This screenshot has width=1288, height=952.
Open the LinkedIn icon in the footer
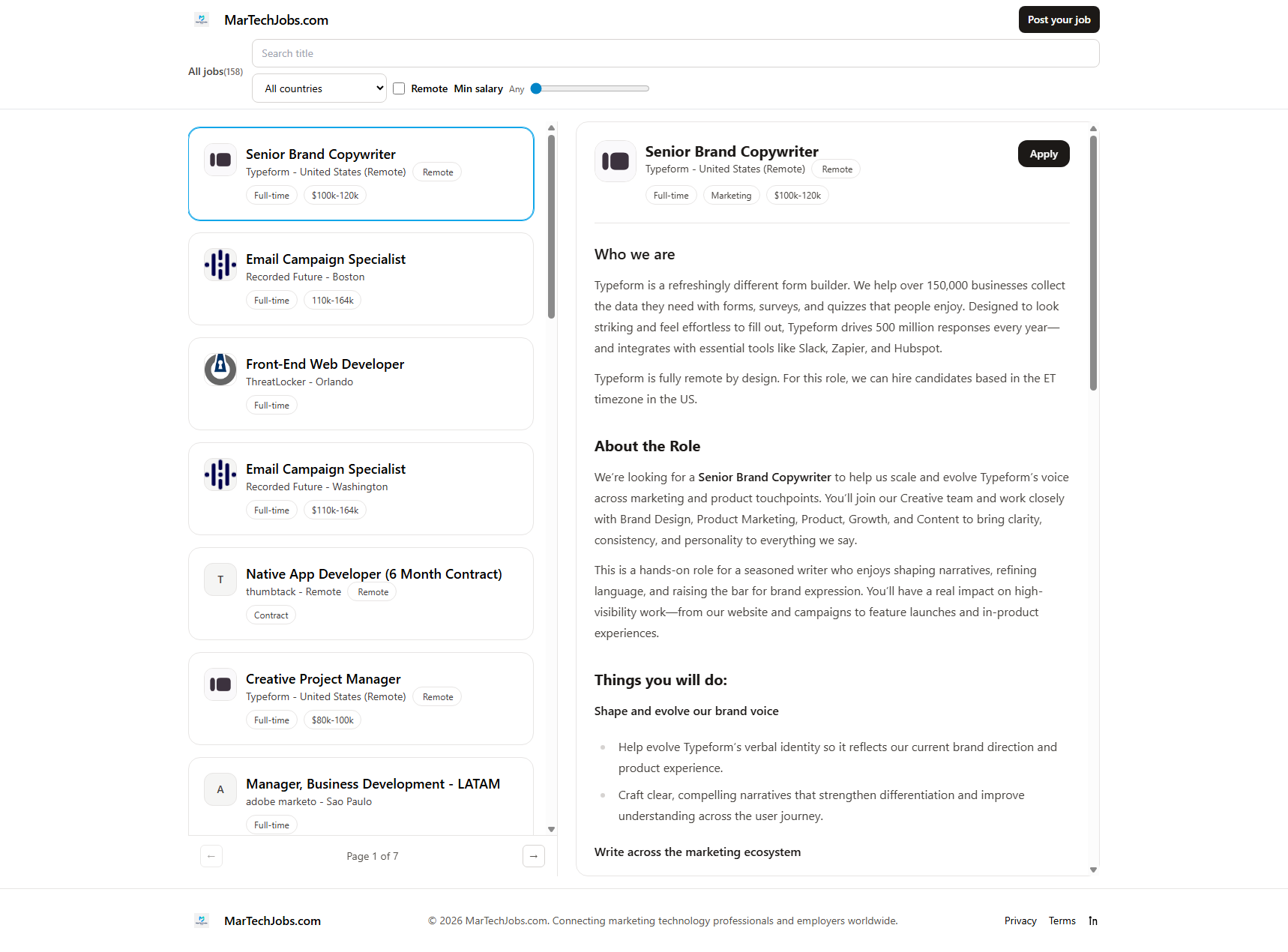[1093, 921]
